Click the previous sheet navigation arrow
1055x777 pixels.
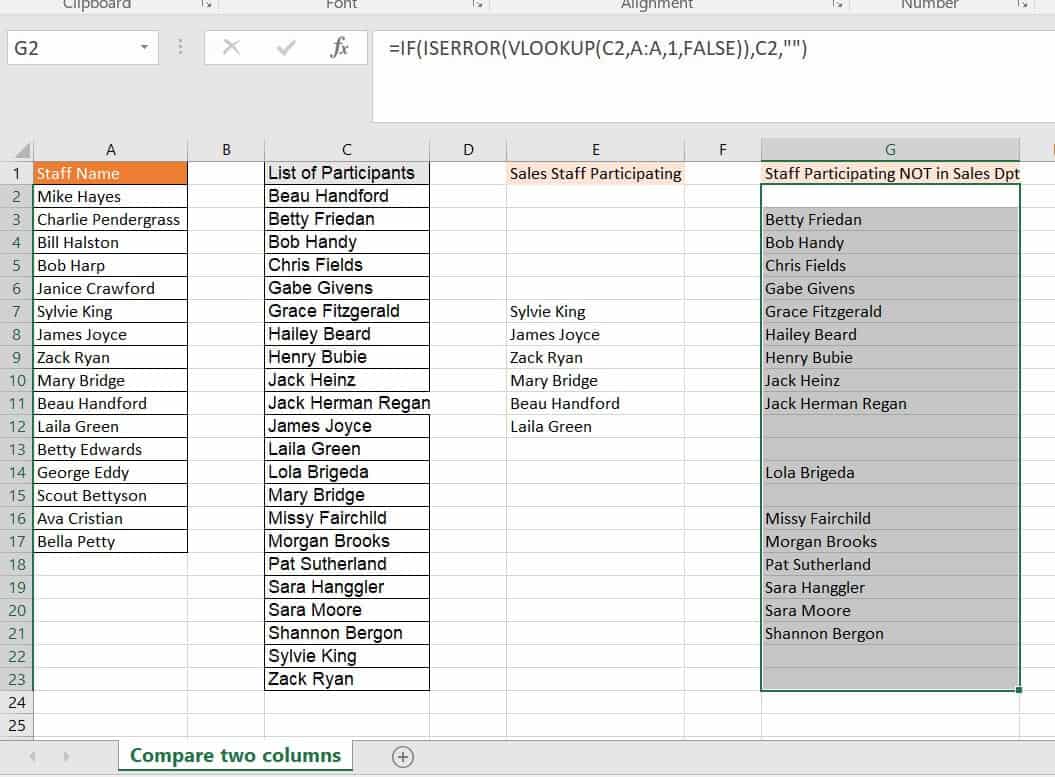pyautogui.click(x=33, y=757)
